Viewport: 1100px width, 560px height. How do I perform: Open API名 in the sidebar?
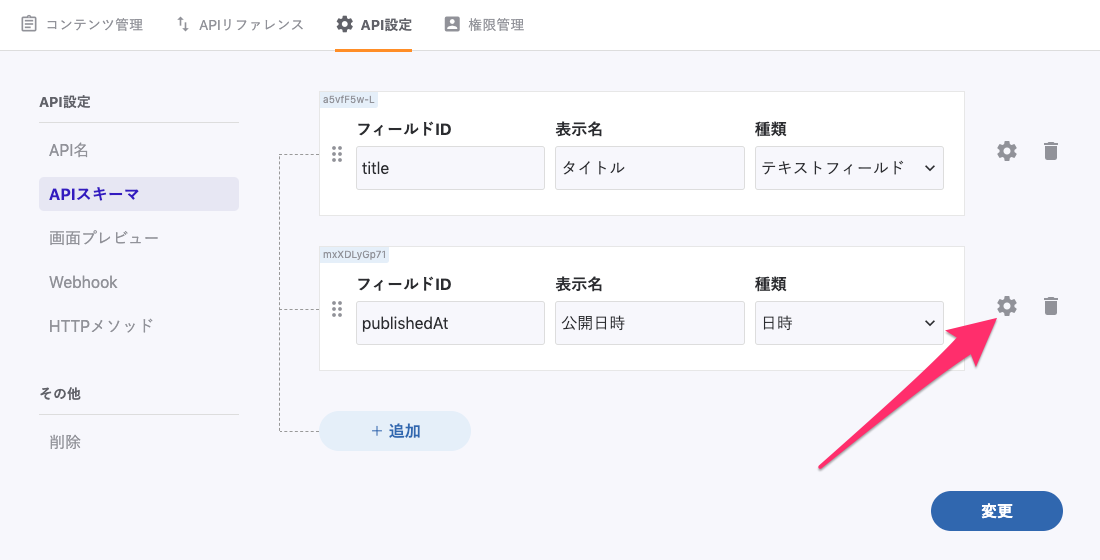69,150
